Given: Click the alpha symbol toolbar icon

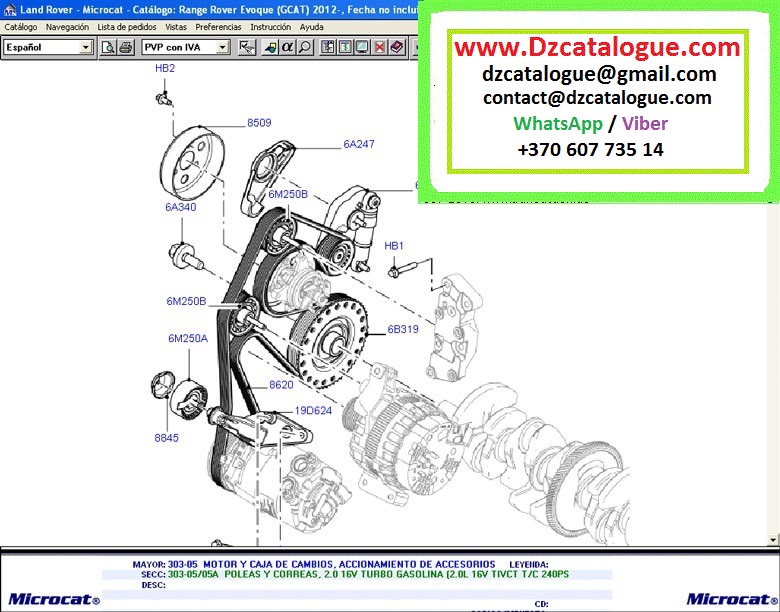Looking at the screenshot, I should coord(287,47).
